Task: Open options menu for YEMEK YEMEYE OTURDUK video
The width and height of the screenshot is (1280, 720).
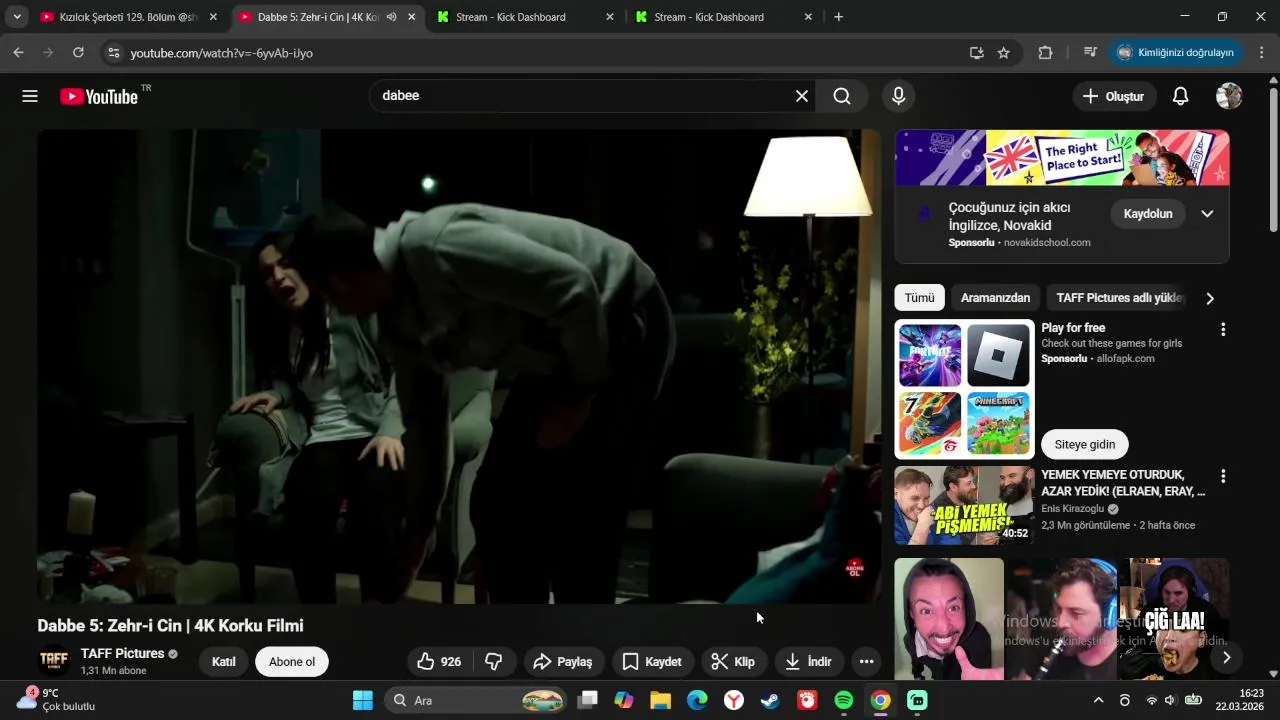Action: point(1222,476)
